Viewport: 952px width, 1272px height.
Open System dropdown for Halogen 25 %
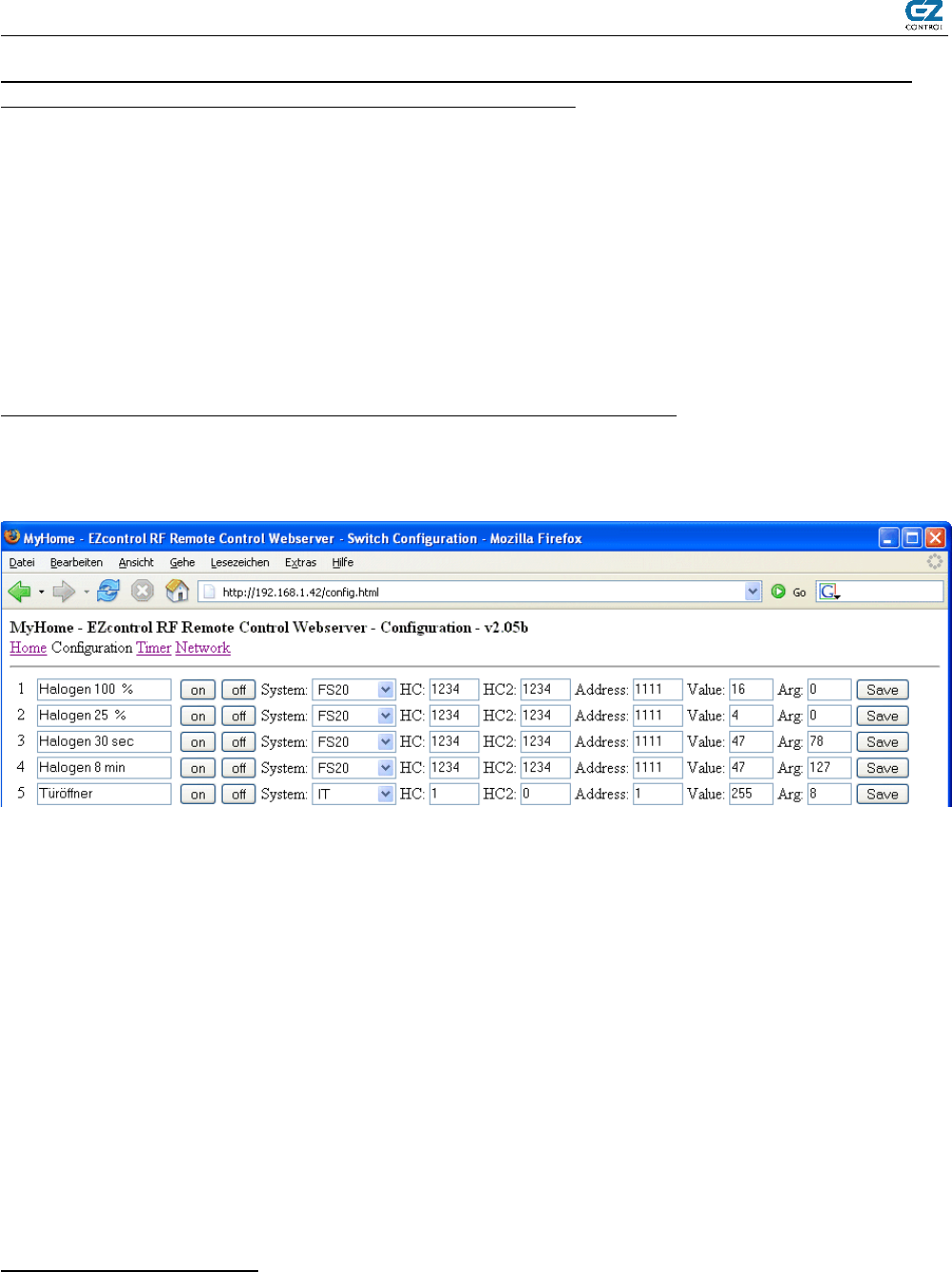(x=354, y=716)
